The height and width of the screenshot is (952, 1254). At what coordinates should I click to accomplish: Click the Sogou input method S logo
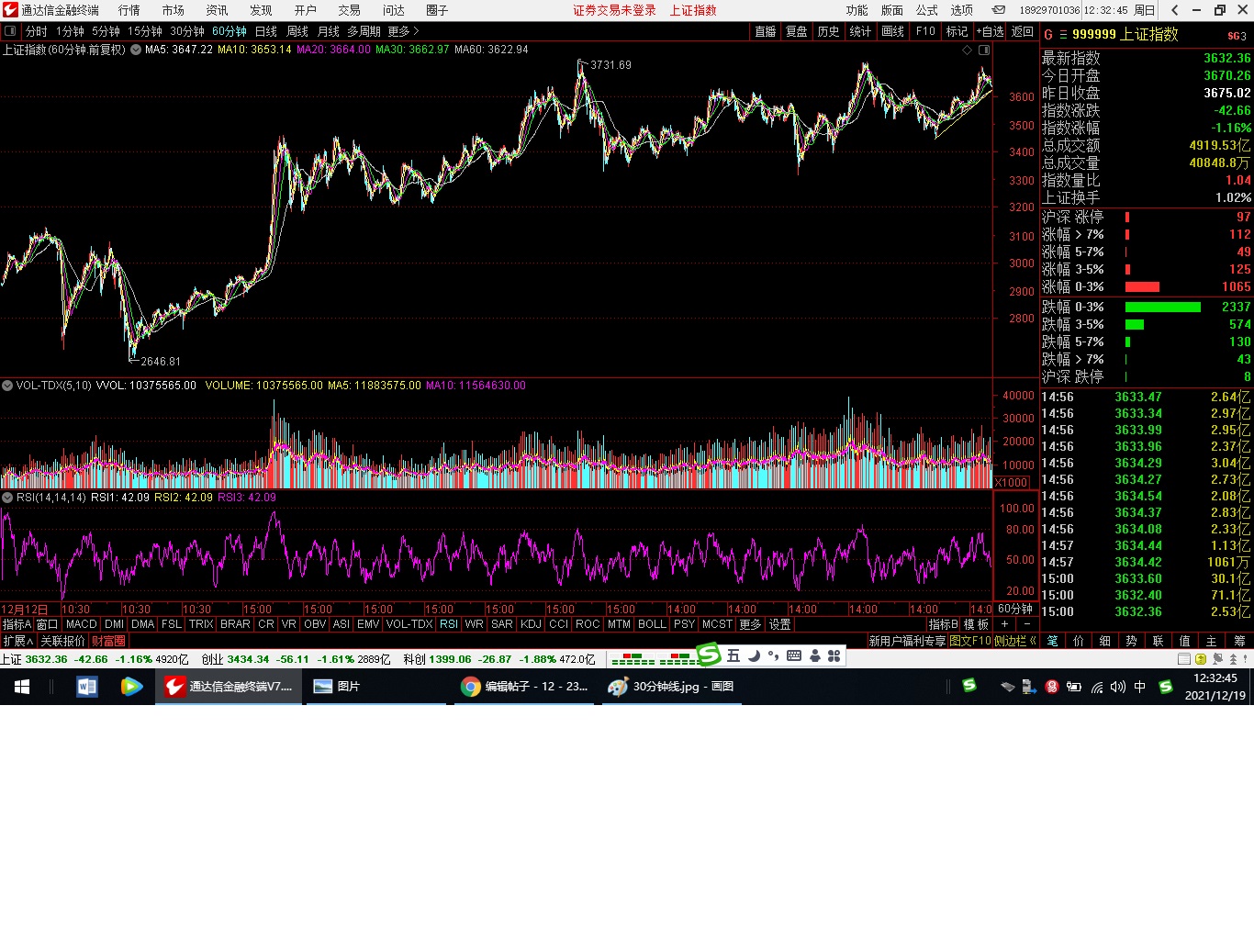coord(709,655)
